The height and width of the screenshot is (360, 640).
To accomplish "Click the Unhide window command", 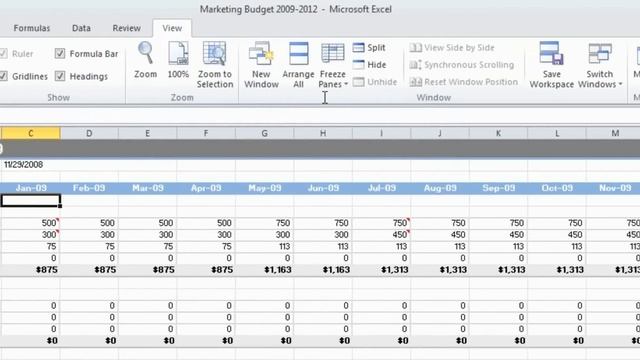I will [x=375, y=82].
